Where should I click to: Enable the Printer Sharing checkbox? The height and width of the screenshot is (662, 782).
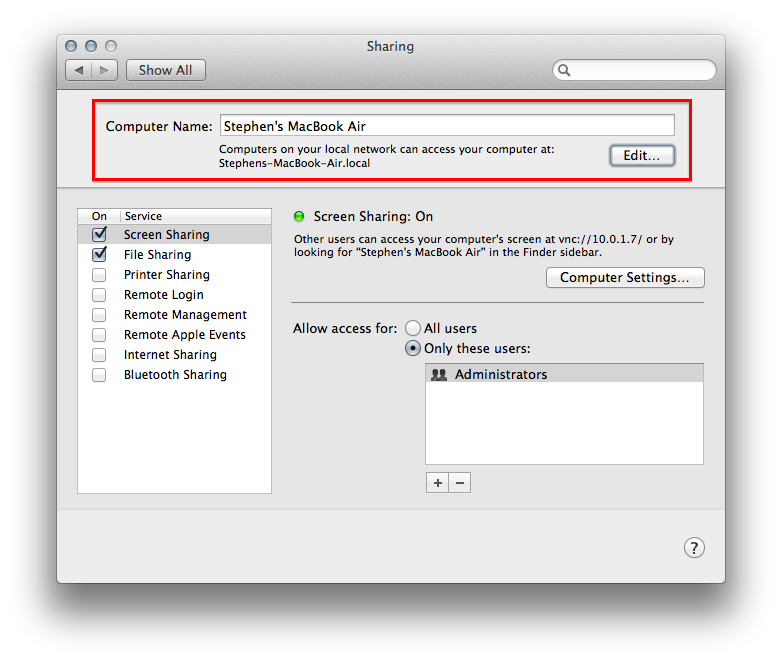click(99, 275)
